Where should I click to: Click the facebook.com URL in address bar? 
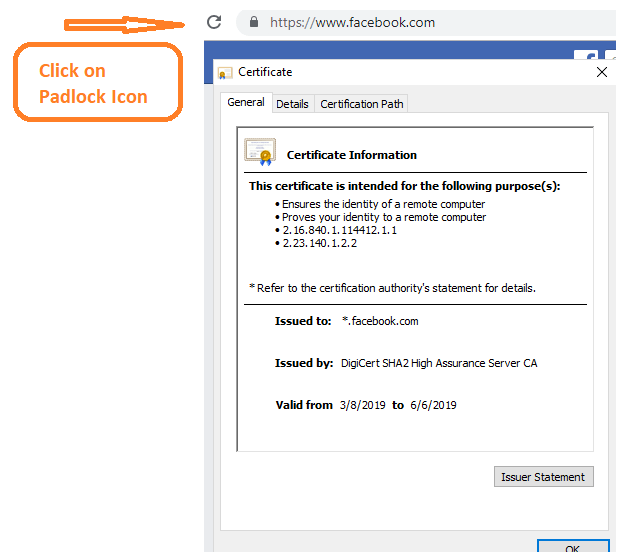pos(352,22)
